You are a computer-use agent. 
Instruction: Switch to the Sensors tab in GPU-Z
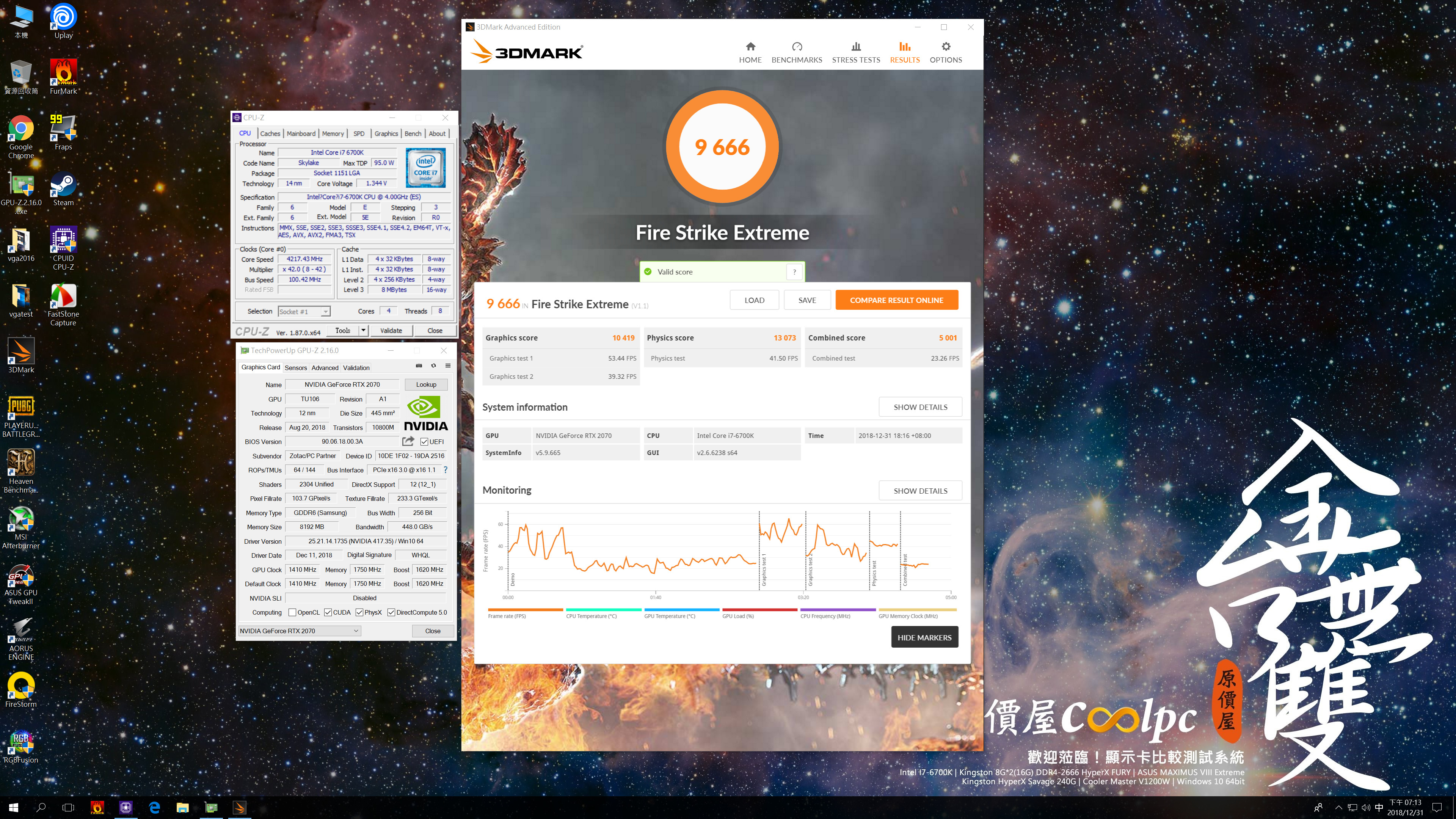pyautogui.click(x=296, y=367)
